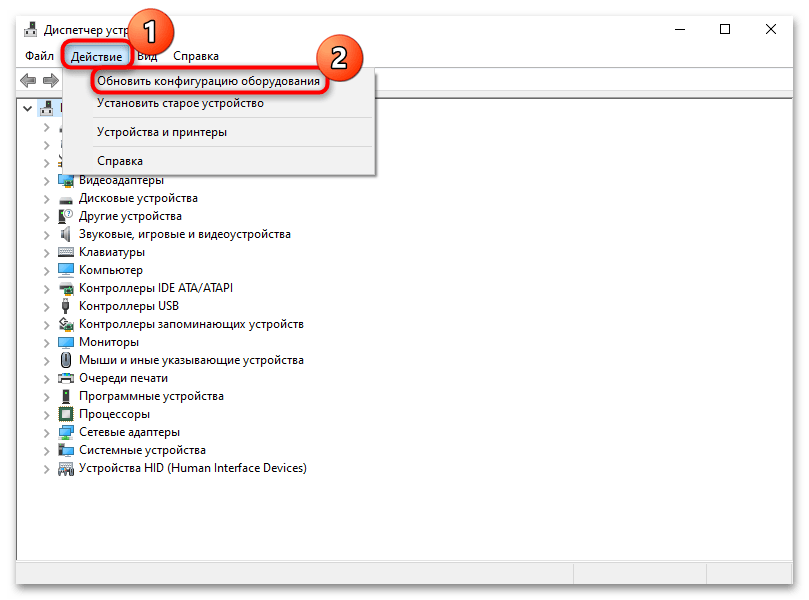Click the printer icon for Очереди печати
The image size is (809, 600).
click(x=66, y=378)
